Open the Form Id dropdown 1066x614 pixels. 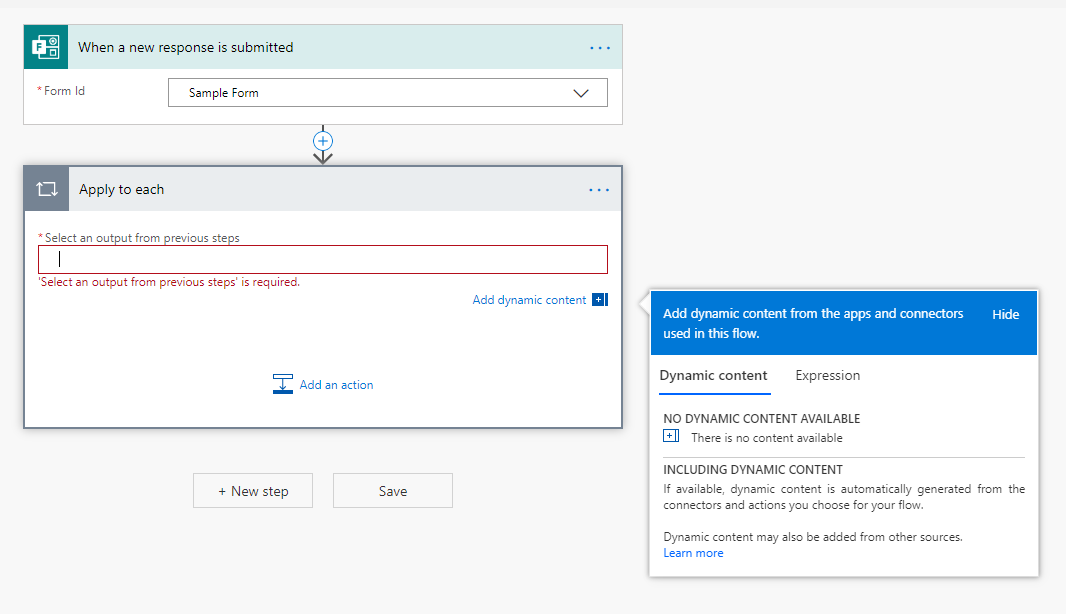tap(580, 92)
